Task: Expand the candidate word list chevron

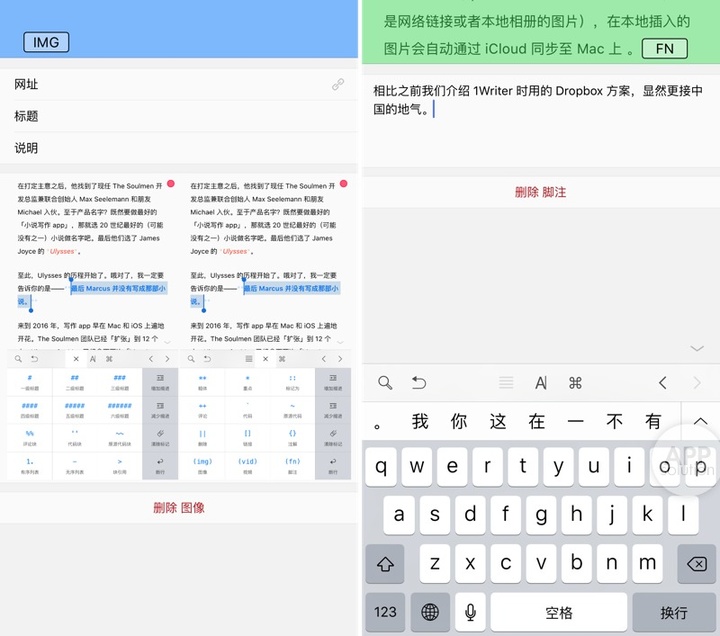Action: point(699,421)
